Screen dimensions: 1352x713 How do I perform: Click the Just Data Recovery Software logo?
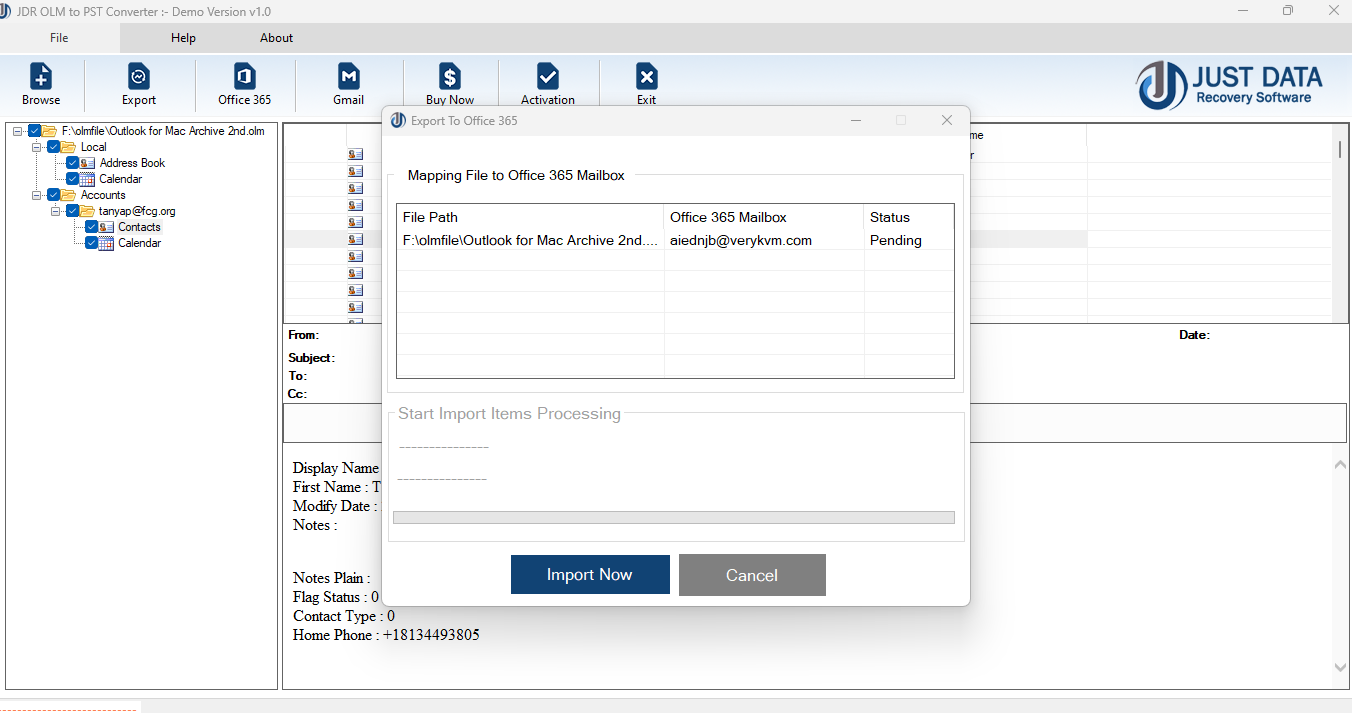tap(1230, 85)
